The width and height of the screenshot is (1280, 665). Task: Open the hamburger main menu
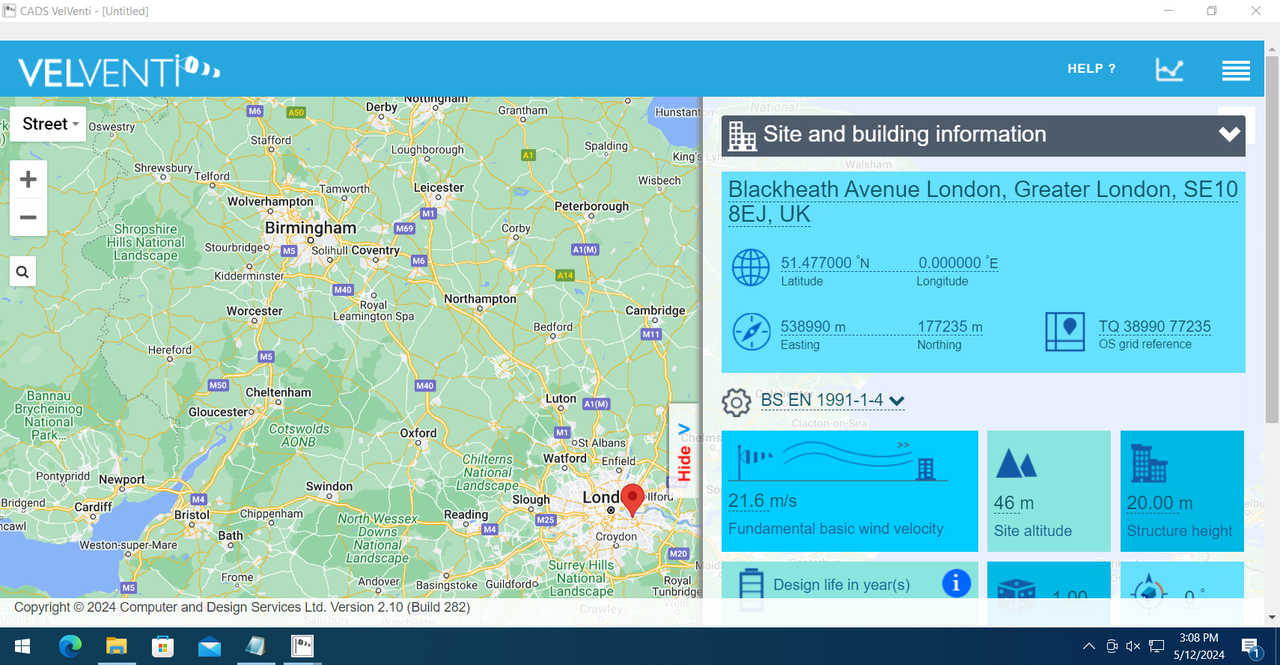(x=1236, y=70)
